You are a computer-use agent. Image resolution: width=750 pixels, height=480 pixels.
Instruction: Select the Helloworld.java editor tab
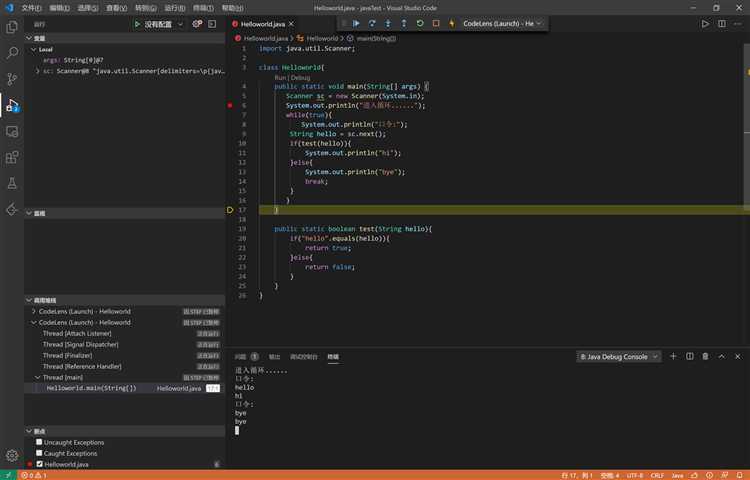pos(263,24)
